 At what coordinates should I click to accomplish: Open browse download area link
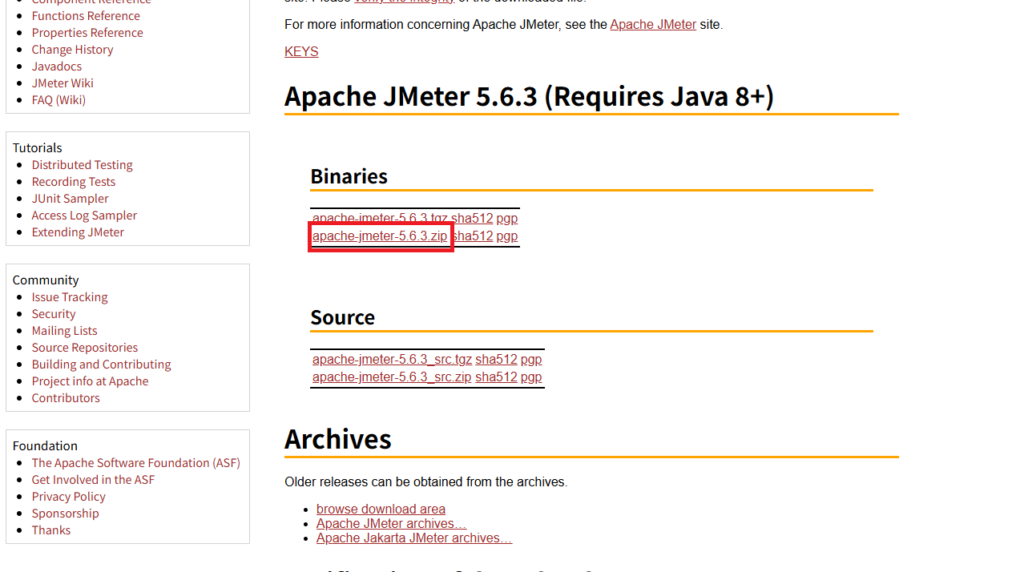tap(381, 509)
